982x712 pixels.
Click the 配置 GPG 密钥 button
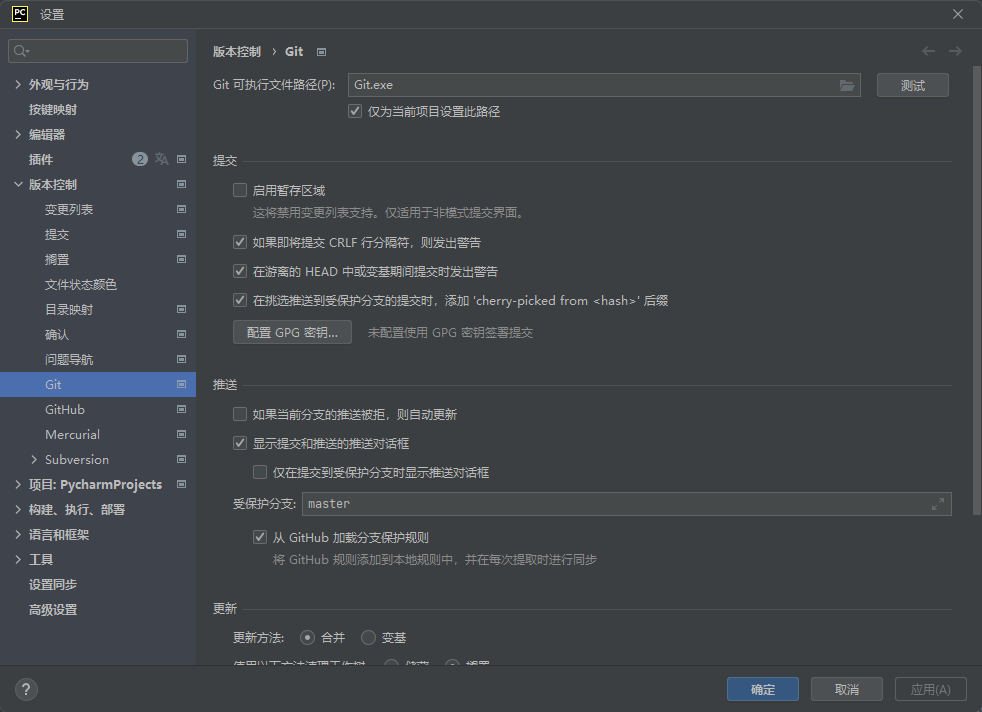[x=292, y=333]
